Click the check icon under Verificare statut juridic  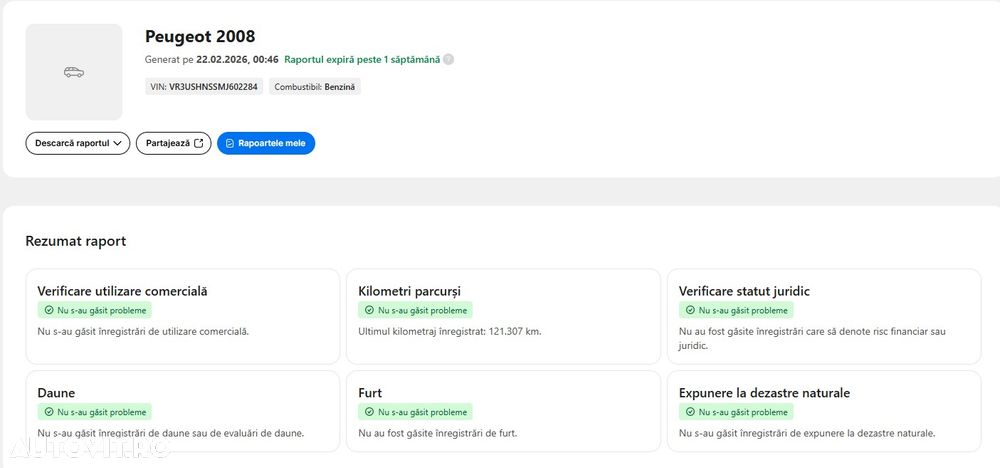click(690, 311)
